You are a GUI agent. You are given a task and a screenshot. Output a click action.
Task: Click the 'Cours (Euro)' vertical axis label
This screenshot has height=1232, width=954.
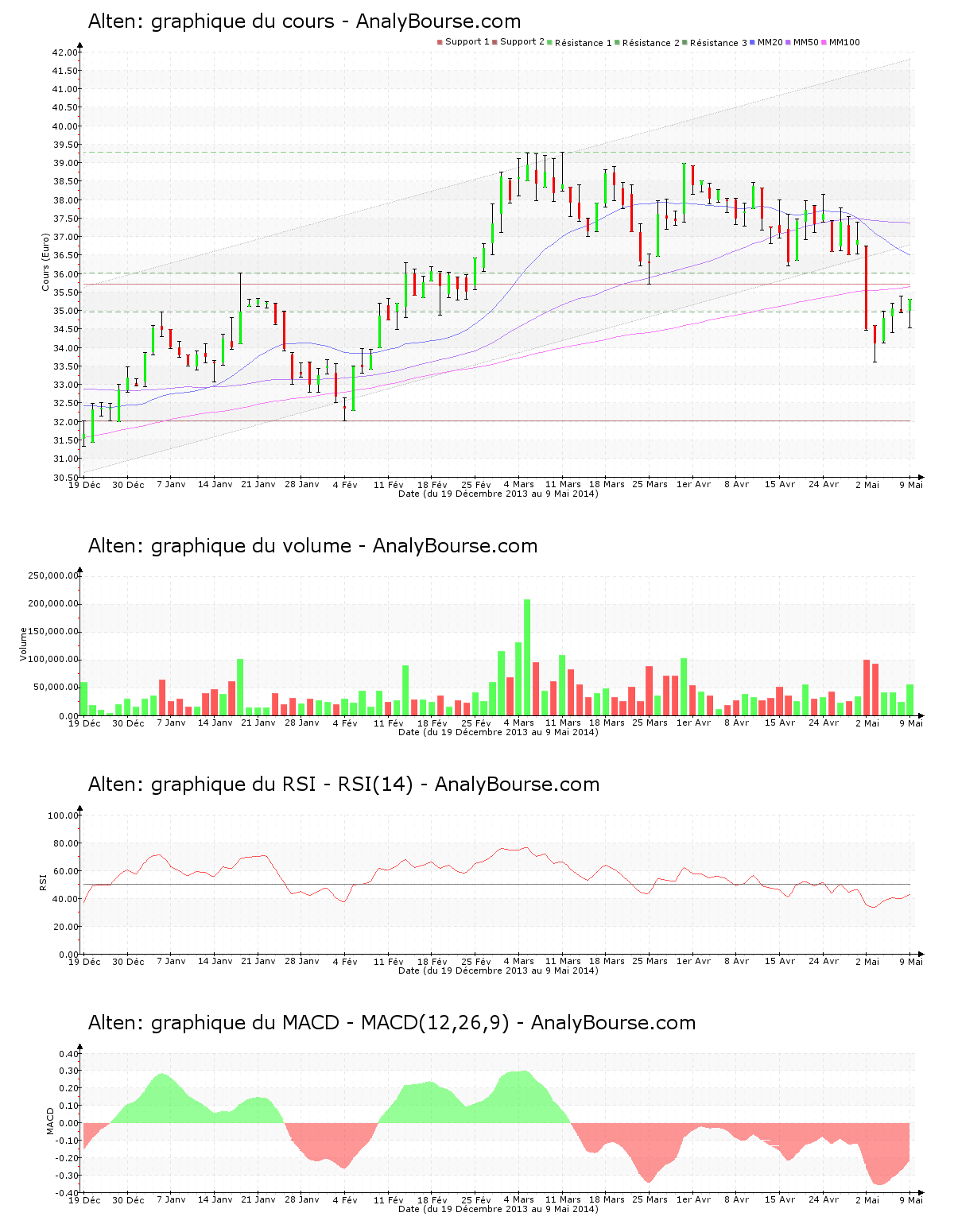[x=46, y=262]
